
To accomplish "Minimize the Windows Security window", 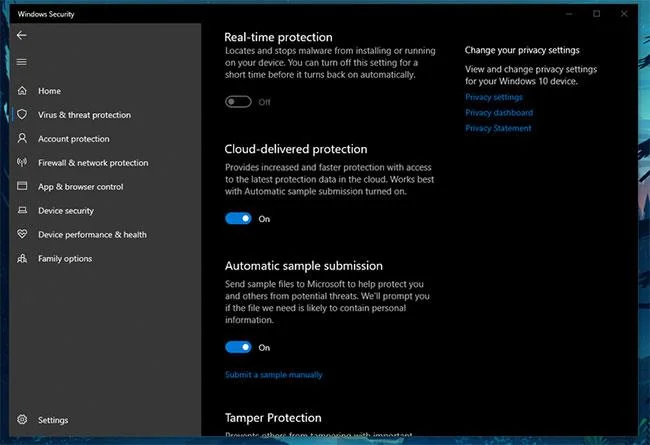I will pos(569,14).
